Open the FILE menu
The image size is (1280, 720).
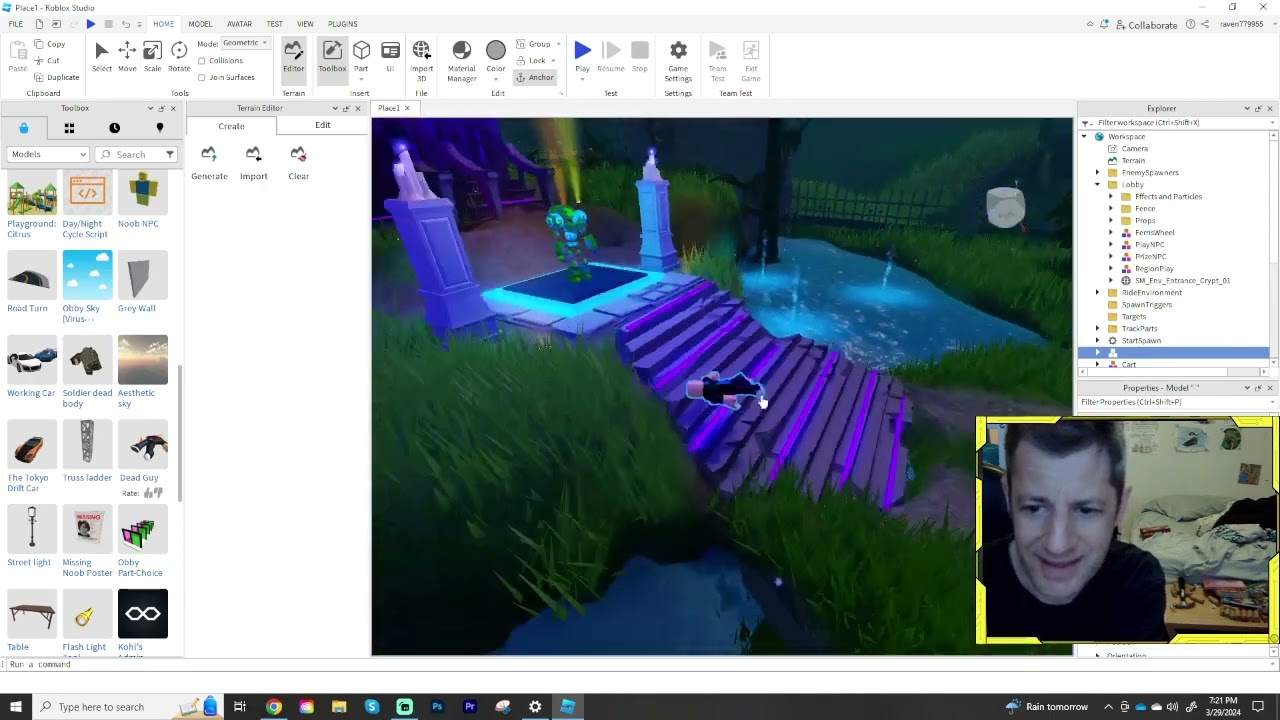click(x=16, y=23)
